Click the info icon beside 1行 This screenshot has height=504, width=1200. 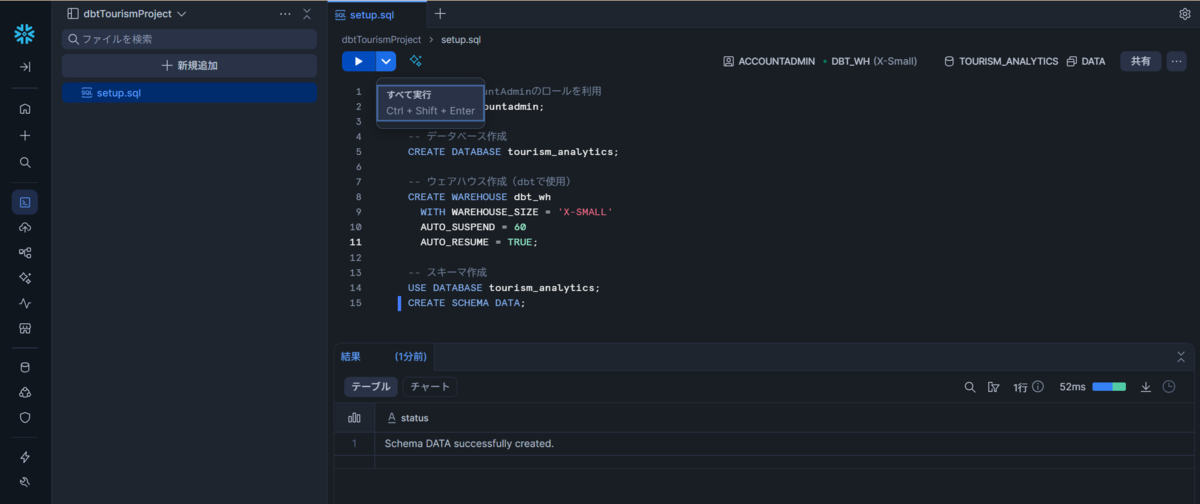point(1038,387)
